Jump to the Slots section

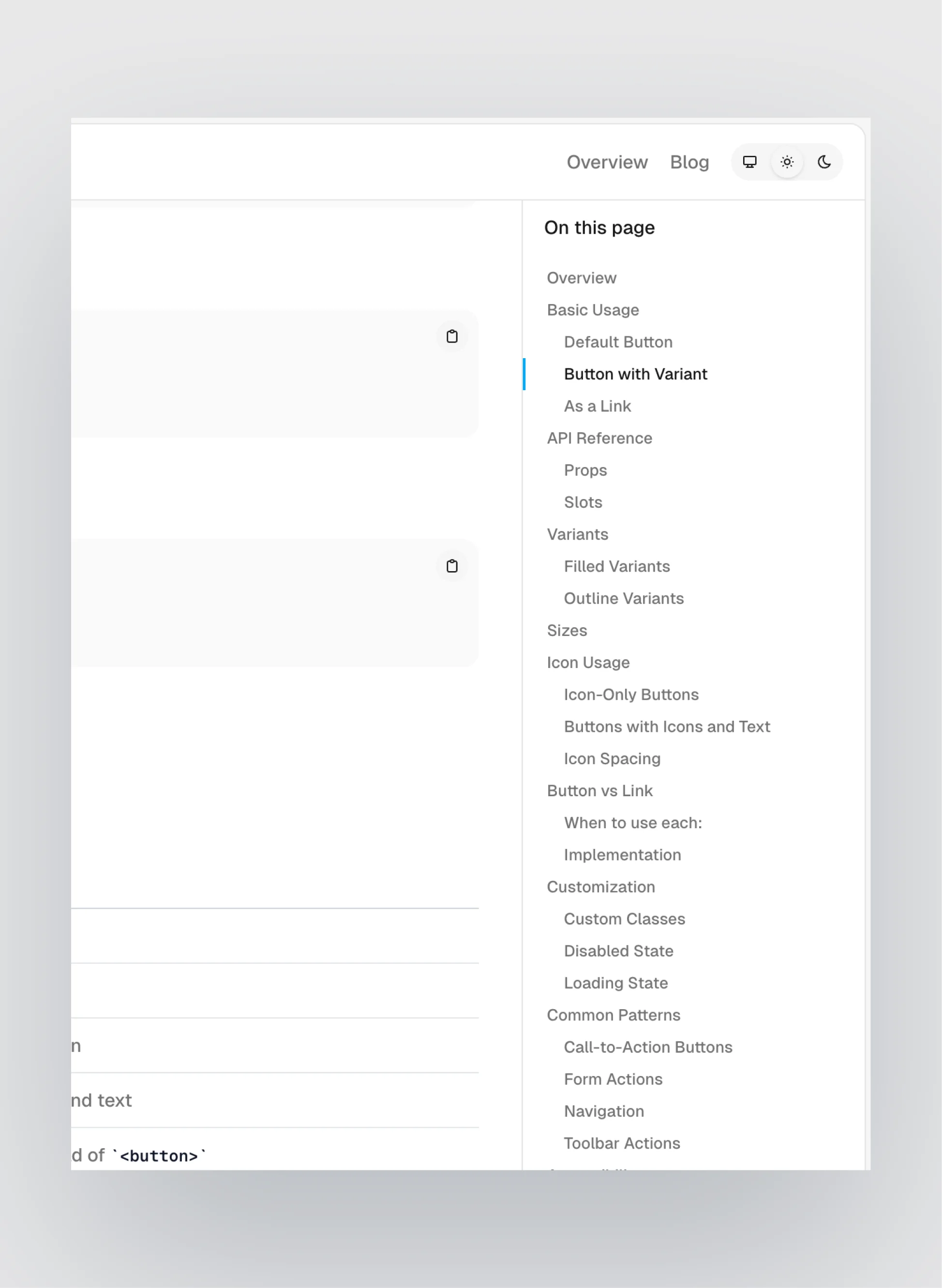click(583, 502)
